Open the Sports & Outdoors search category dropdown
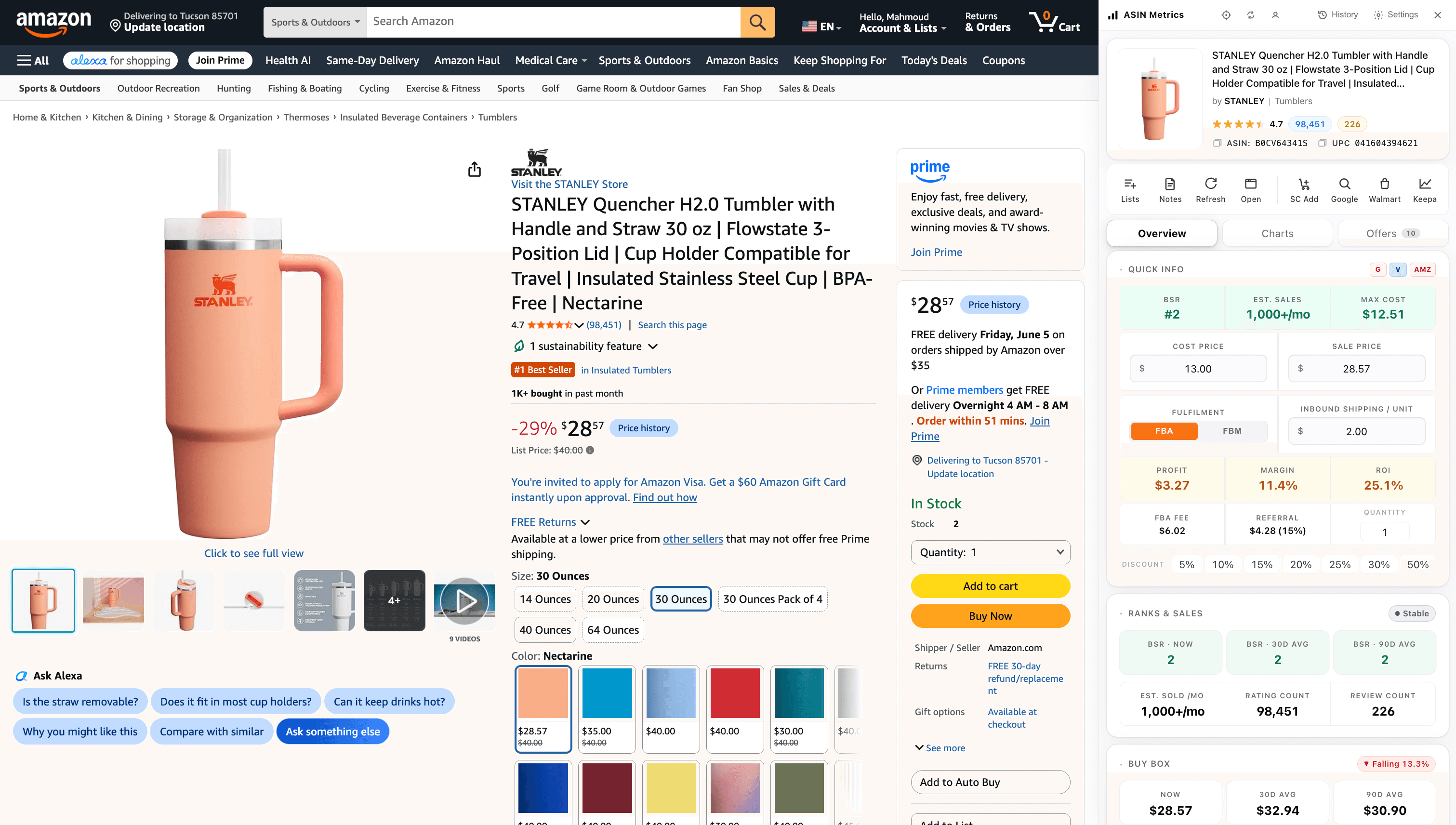The height and width of the screenshot is (825, 1456). tap(315, 22)
